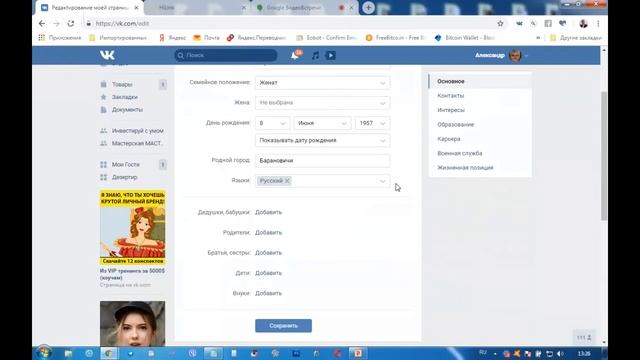
Task: Open the birthday month dropdown showing Июня
Action: click(322, 123)
